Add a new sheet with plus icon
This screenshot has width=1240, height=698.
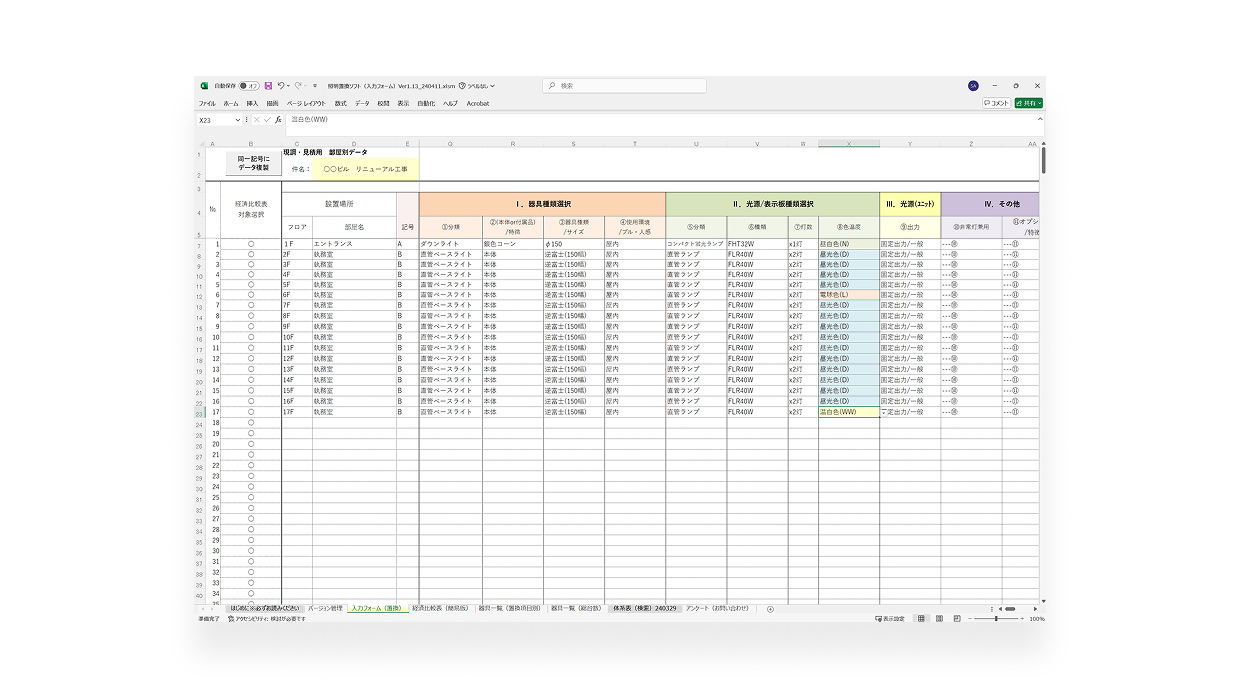[x=770, y=609]
